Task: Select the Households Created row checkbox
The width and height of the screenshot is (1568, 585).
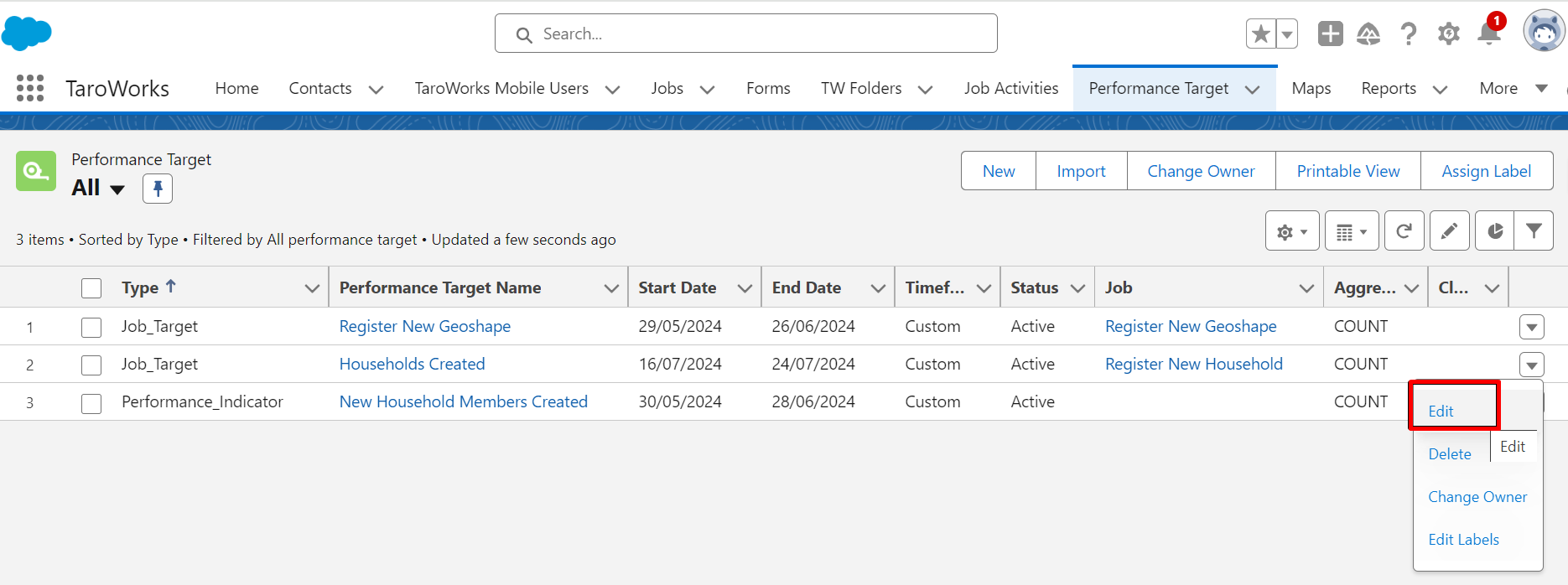Action: click(91, 365)
